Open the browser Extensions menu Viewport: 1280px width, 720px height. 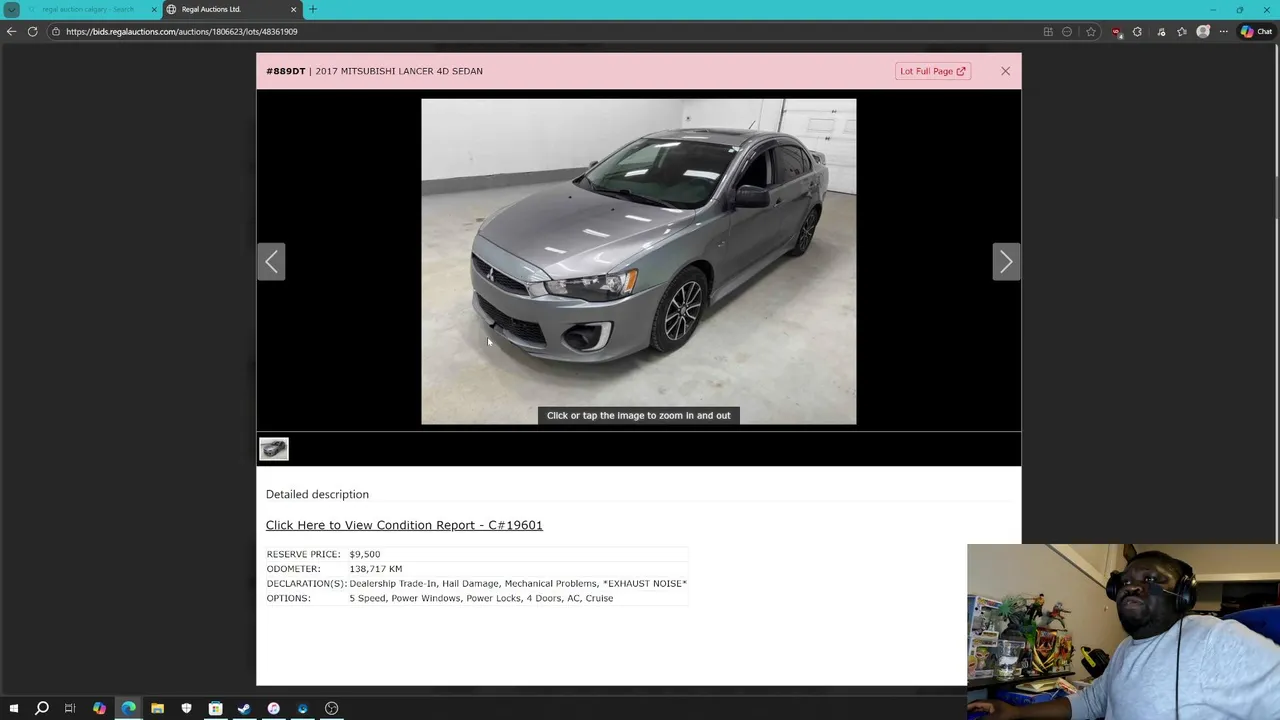(x=1137, y=31)
